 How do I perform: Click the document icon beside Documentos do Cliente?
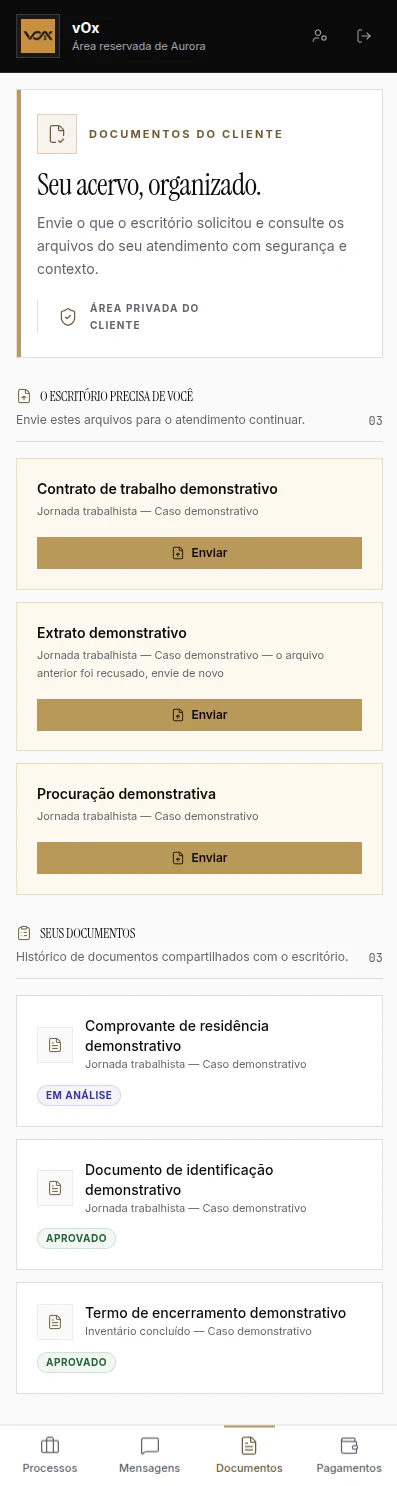57,134
